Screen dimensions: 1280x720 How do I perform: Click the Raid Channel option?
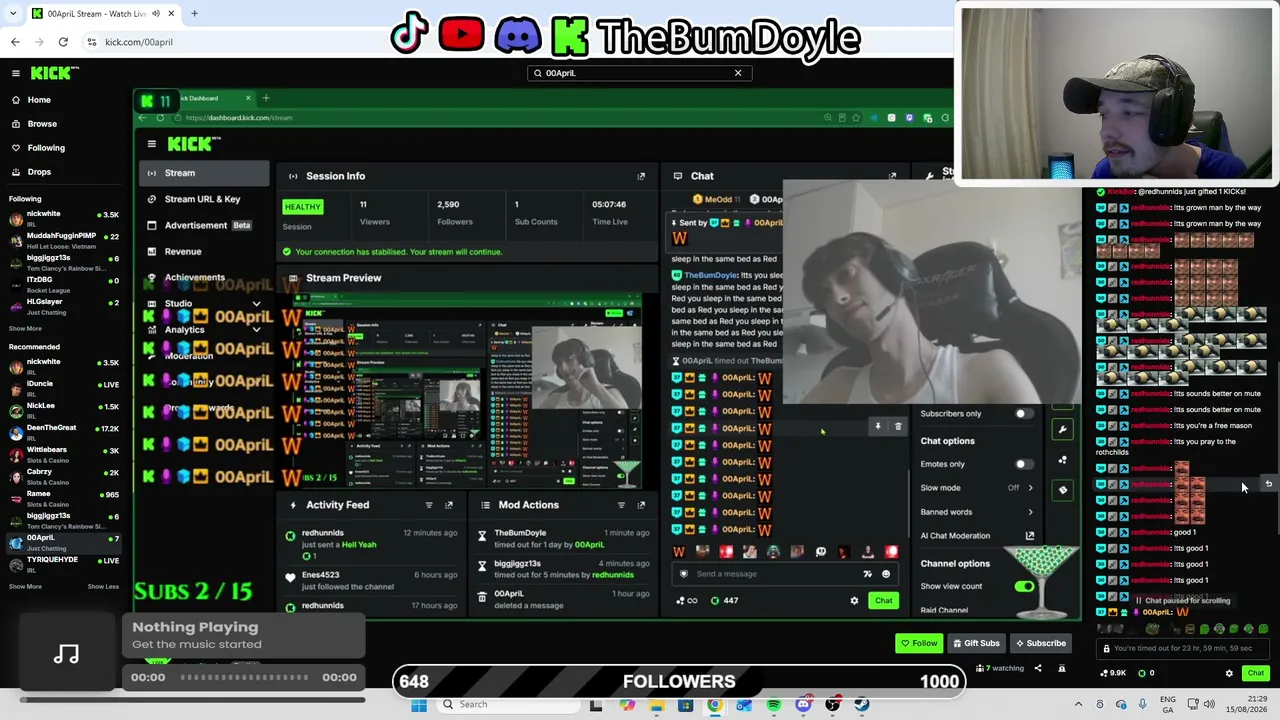pos(944,610)
